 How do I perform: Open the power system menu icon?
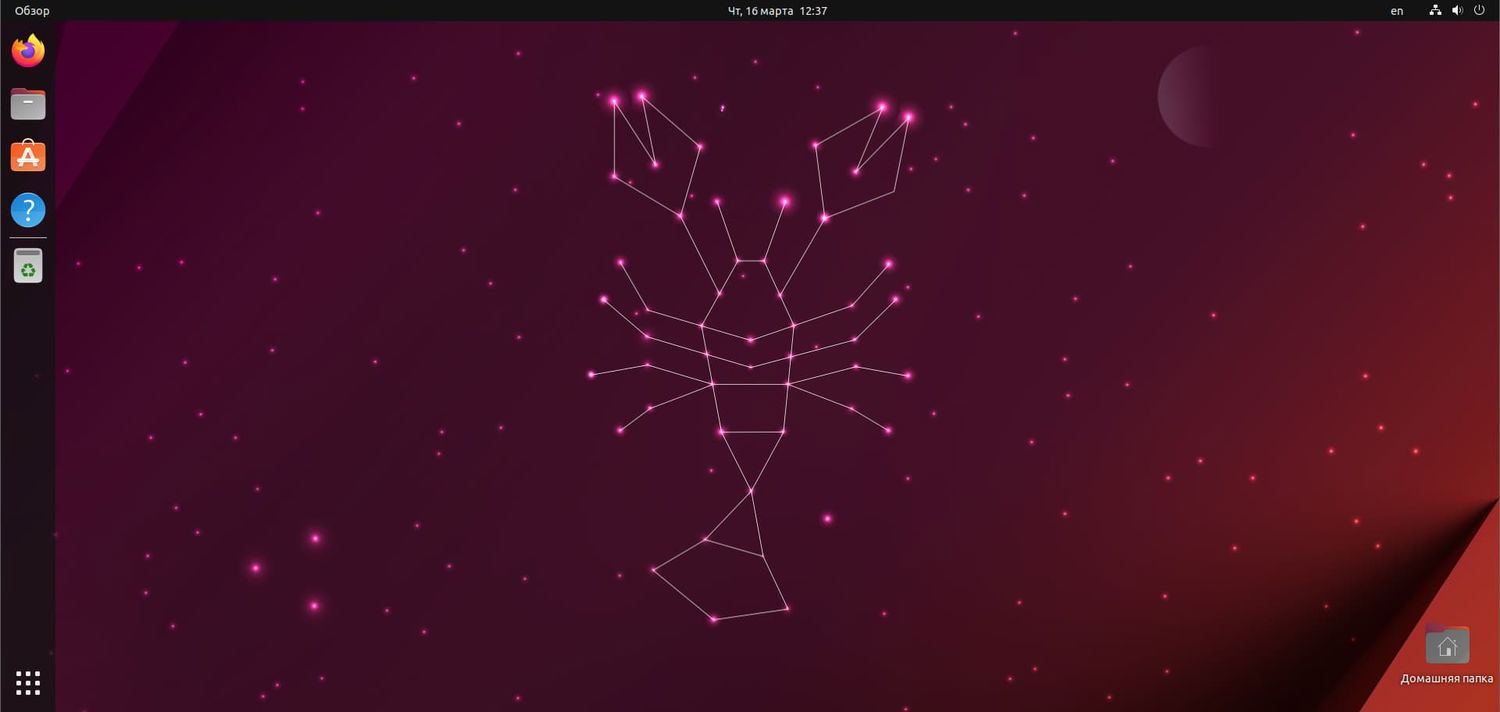(x=1479, y=11)
